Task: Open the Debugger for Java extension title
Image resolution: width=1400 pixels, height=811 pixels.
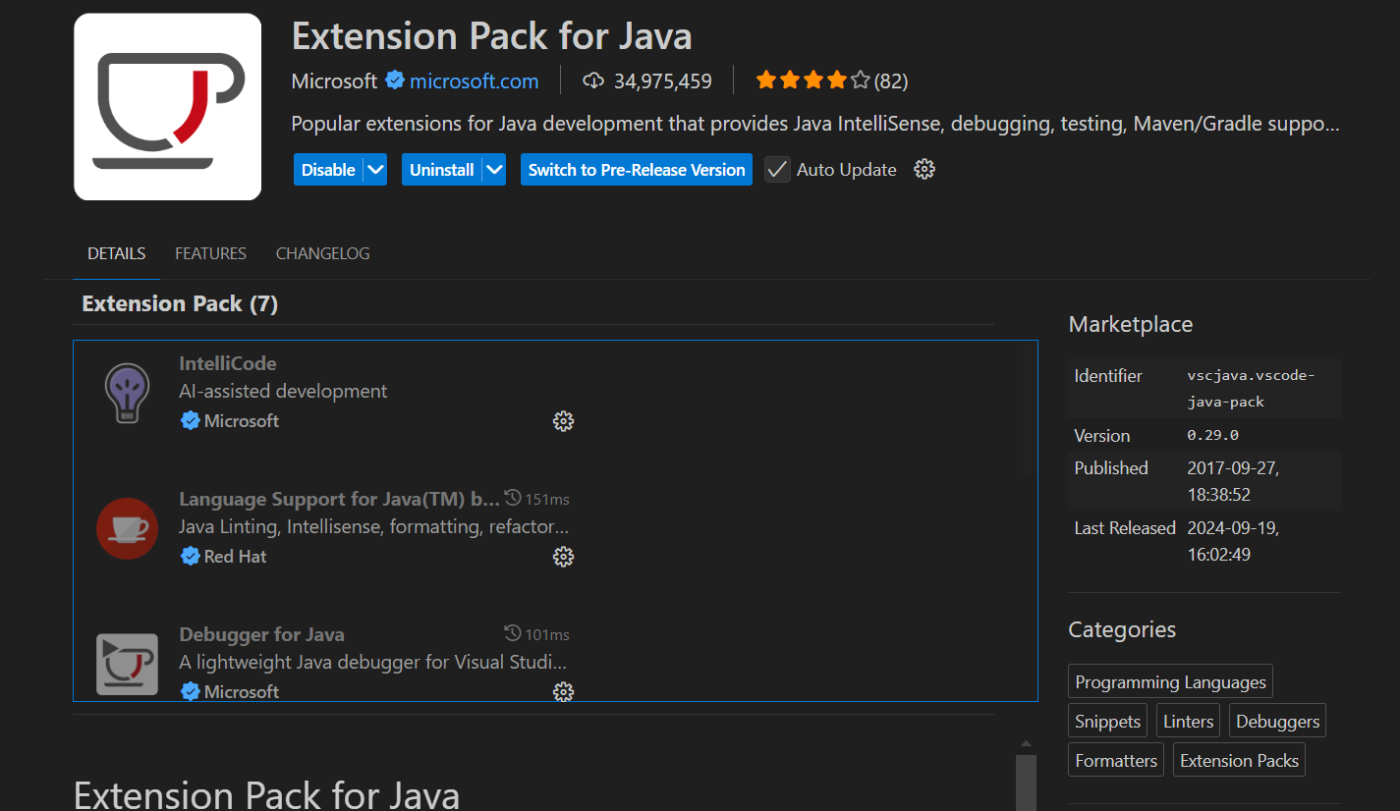Action: click(262, 634)
